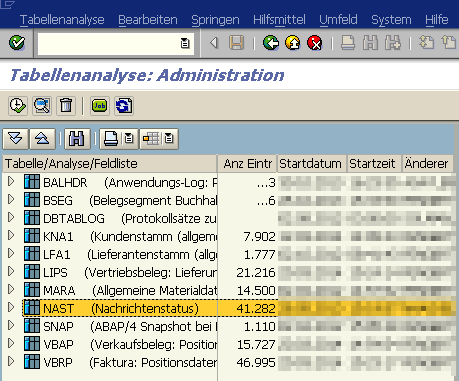Expand the LIPS tree node

[11, 272]
